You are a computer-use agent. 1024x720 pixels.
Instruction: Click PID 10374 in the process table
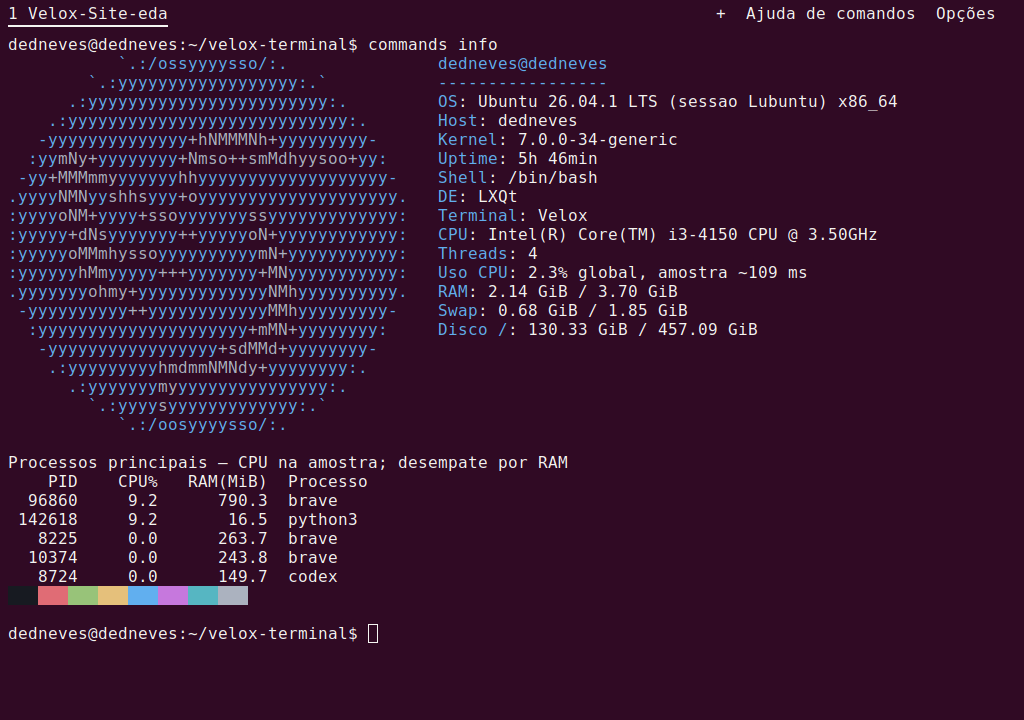click(x=53, y=557)
